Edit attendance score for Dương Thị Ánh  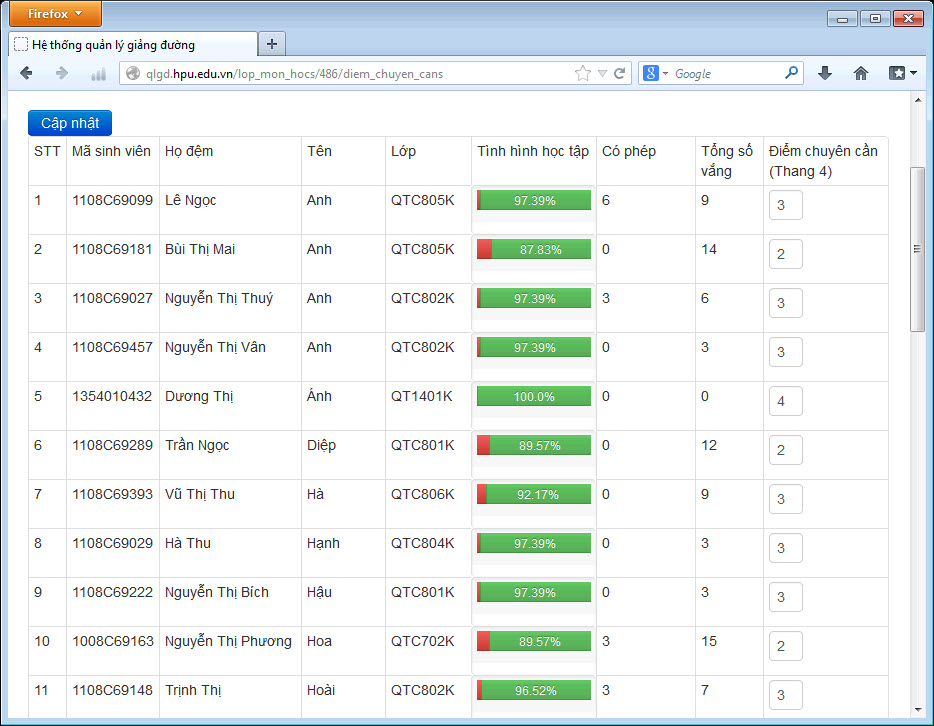point(785,402)
